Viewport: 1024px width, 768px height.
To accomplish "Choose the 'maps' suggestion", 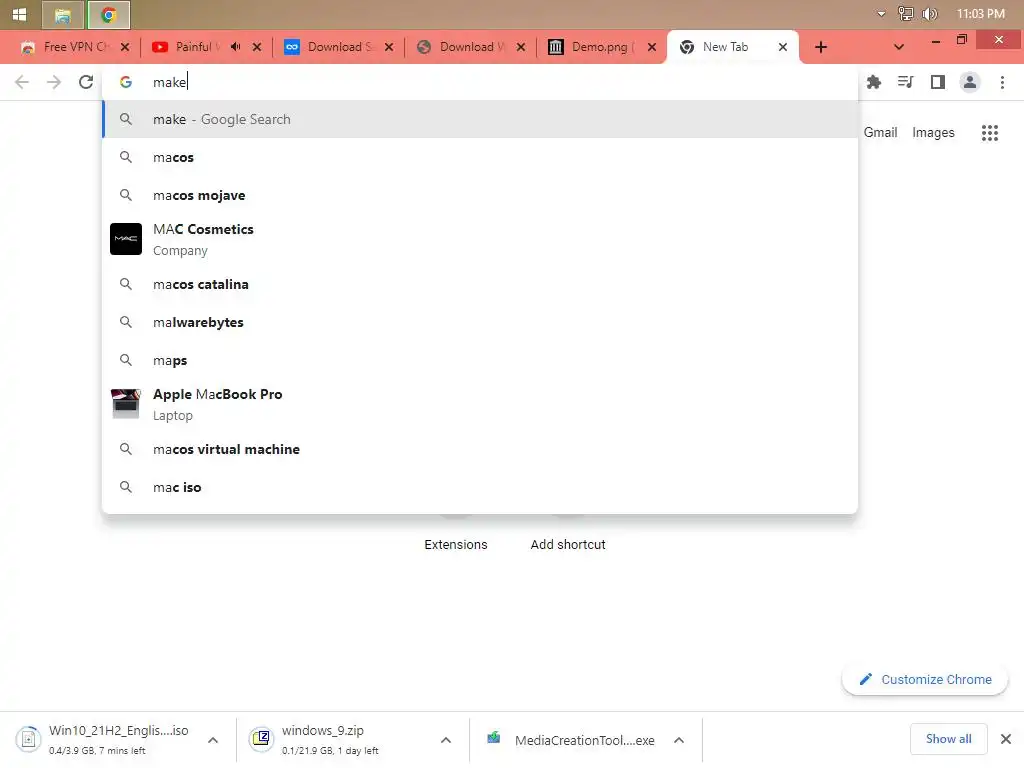I will [480, 360].
